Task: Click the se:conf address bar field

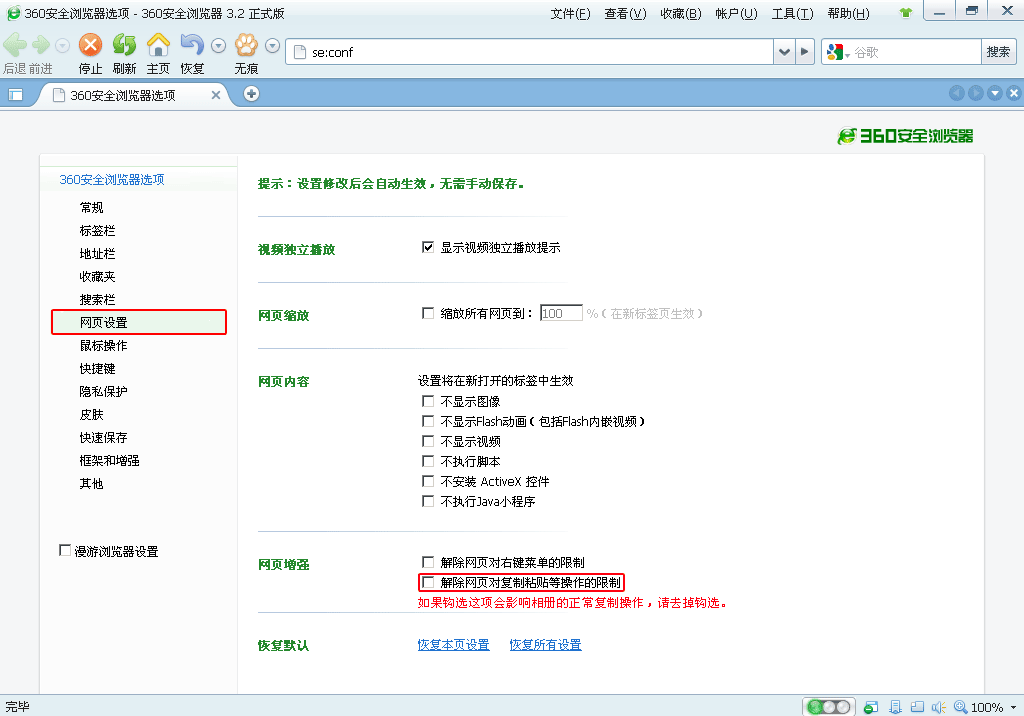Action: (530, 52)
